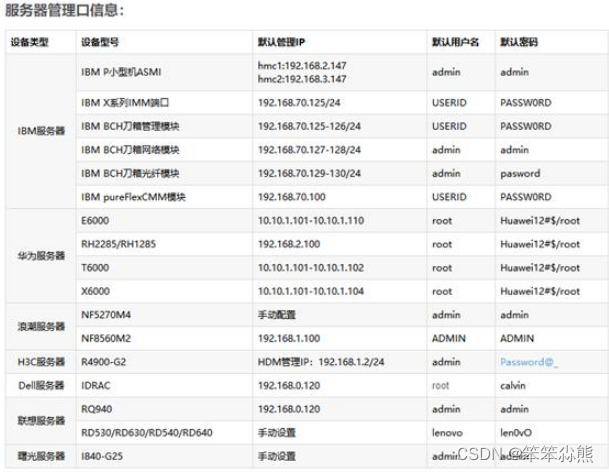Click 手动配置 in the NF5270M4 row
The width and height of the screenshot is (609, 472).
[x=277, y=315]
